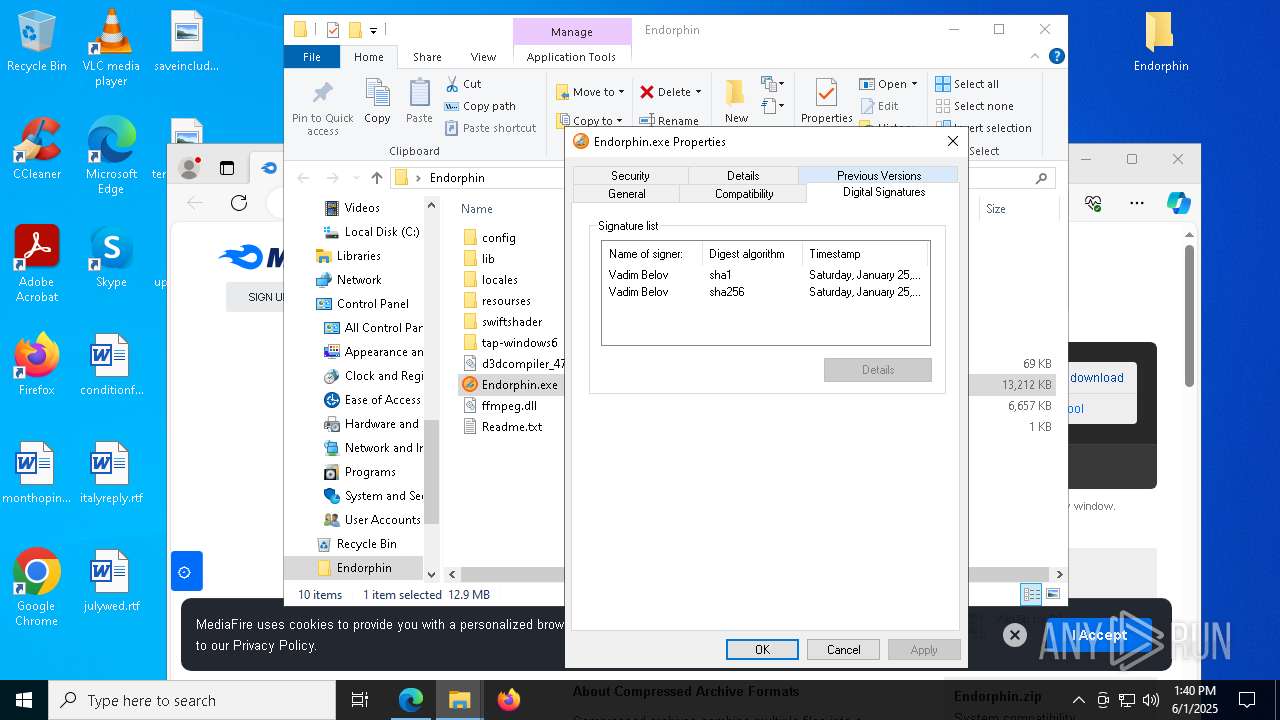The image size is (1280, 720).
Task: Click Cancel in Properties dialog
Action: tap(843, 649)
